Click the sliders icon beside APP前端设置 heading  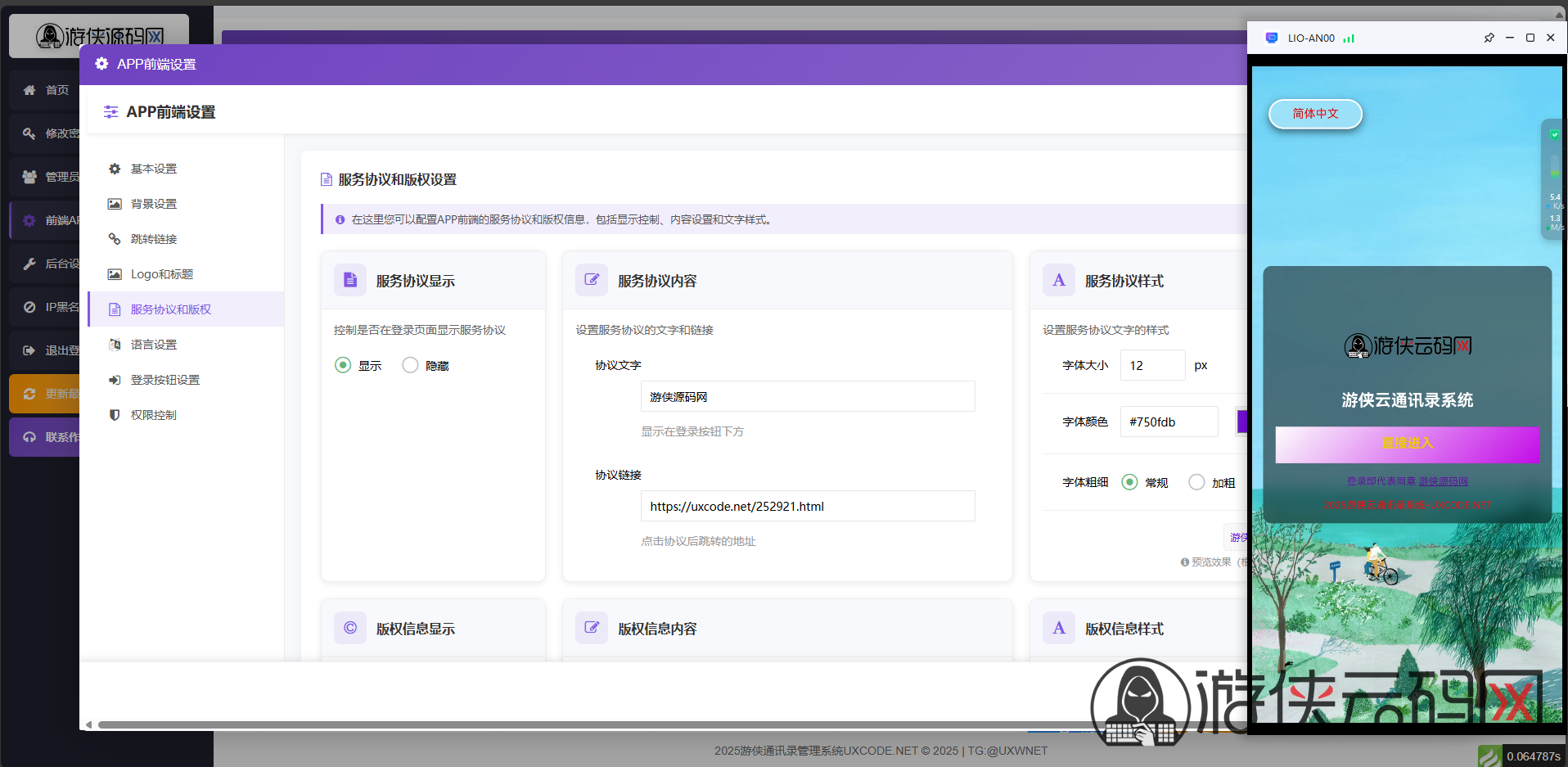pos(110,112)
